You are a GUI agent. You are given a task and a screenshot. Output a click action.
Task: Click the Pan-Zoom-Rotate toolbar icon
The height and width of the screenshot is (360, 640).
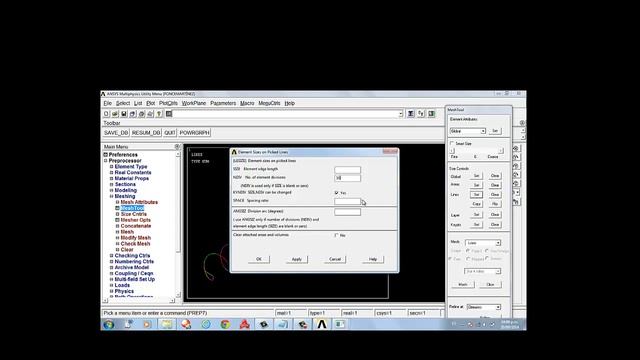133,114
